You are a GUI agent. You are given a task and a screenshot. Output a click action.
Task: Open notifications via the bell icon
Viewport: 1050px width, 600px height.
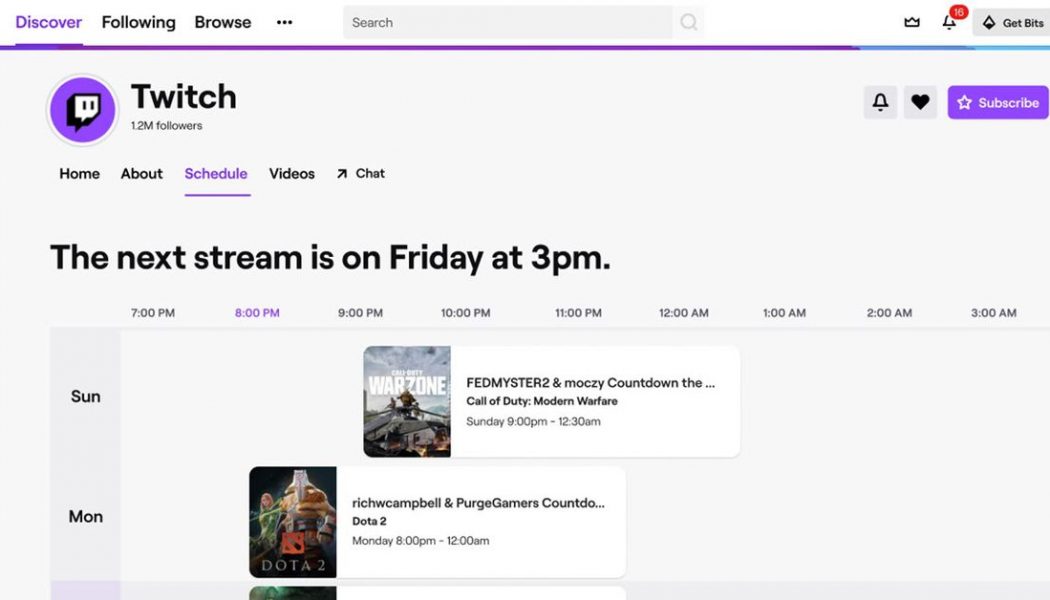click(948, 22)
